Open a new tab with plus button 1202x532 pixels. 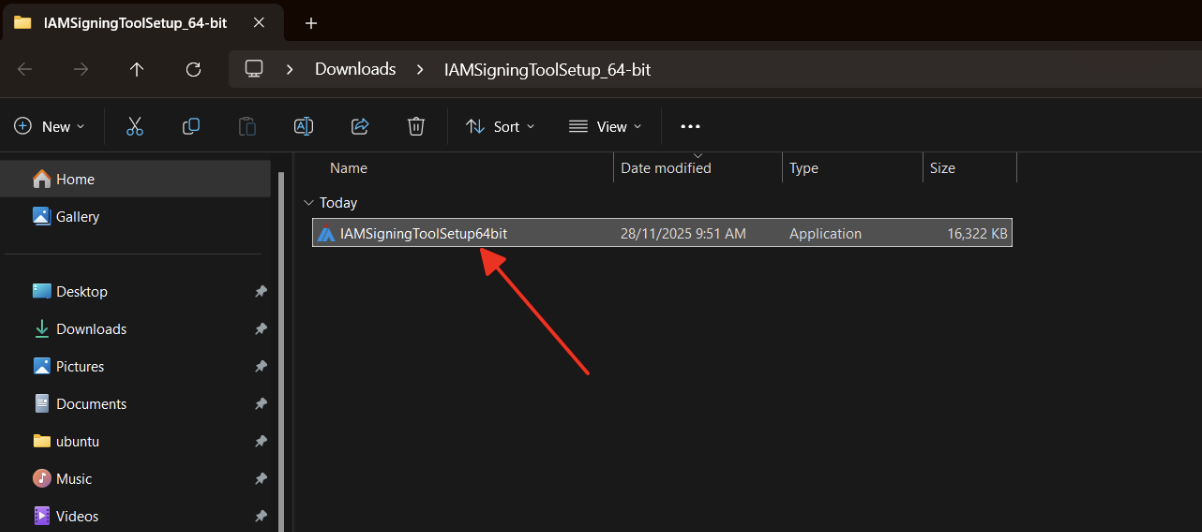tap(311, 22)
